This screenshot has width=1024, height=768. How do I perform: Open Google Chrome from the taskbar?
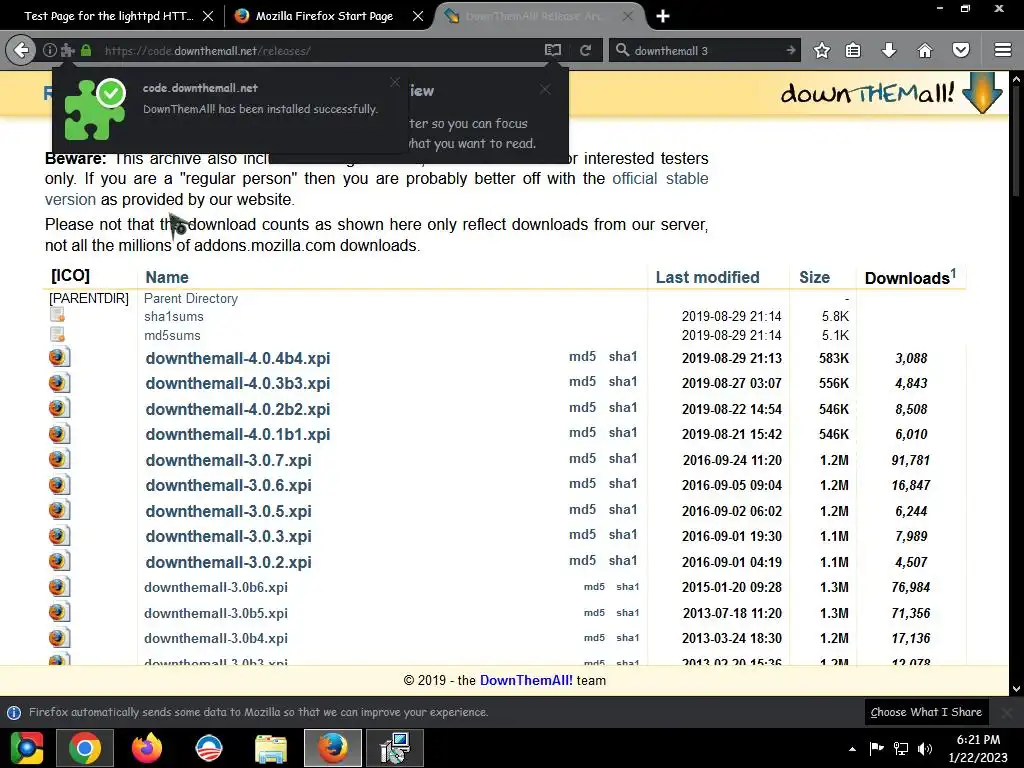(85, 748)
